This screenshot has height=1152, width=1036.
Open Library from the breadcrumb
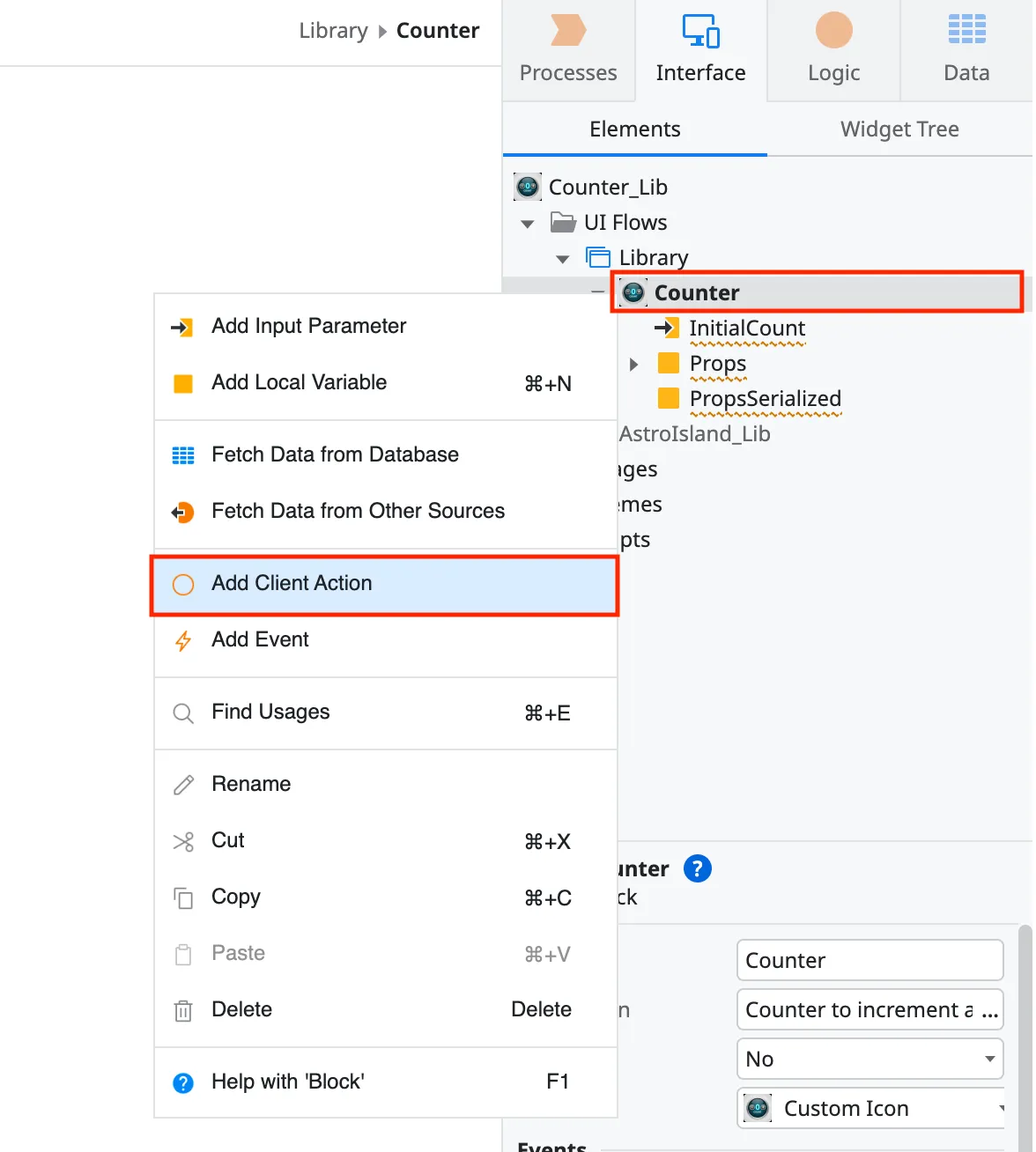[333, 30]
